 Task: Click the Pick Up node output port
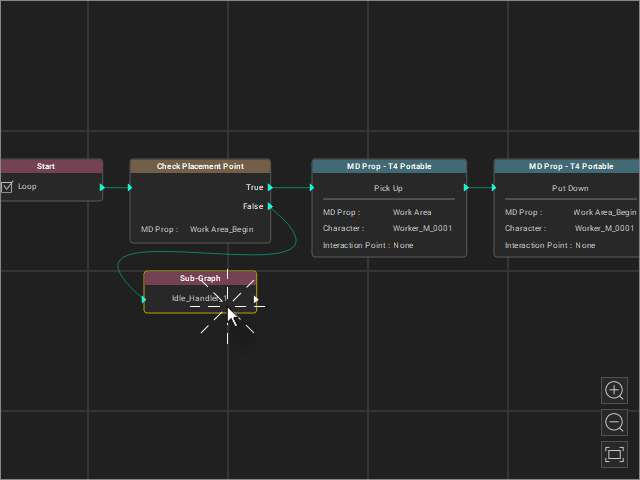click(466, 187)
